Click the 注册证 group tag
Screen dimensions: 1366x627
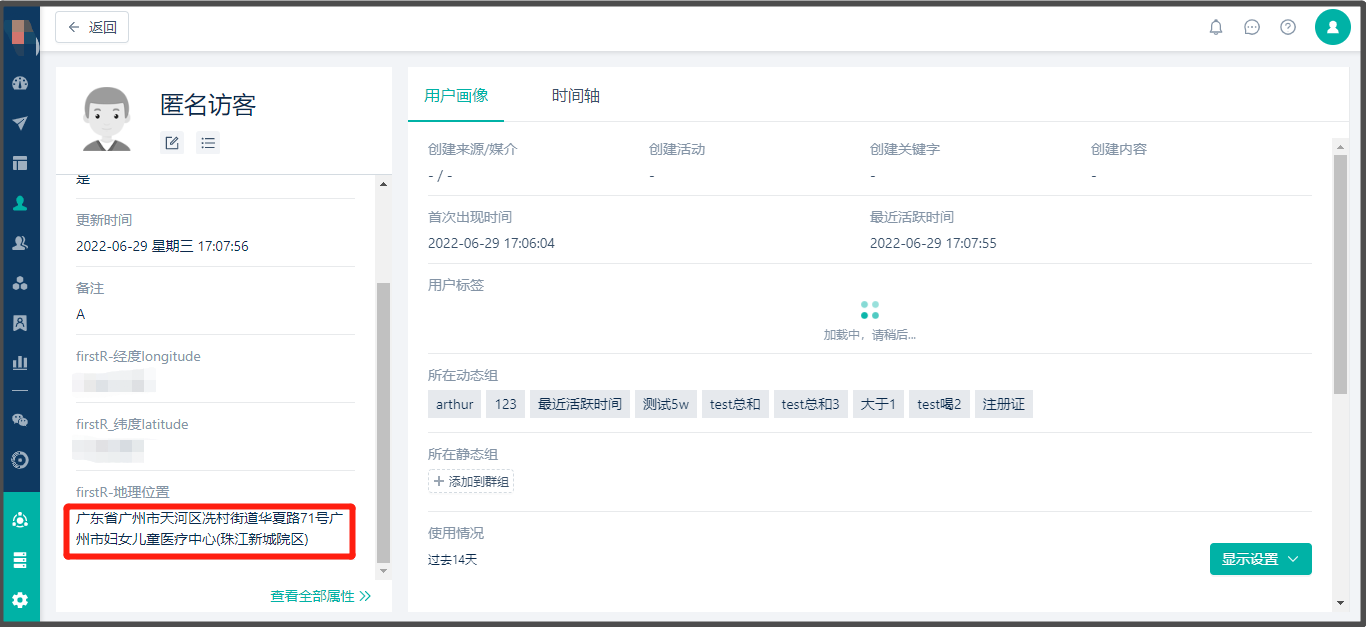(1004, 404)
